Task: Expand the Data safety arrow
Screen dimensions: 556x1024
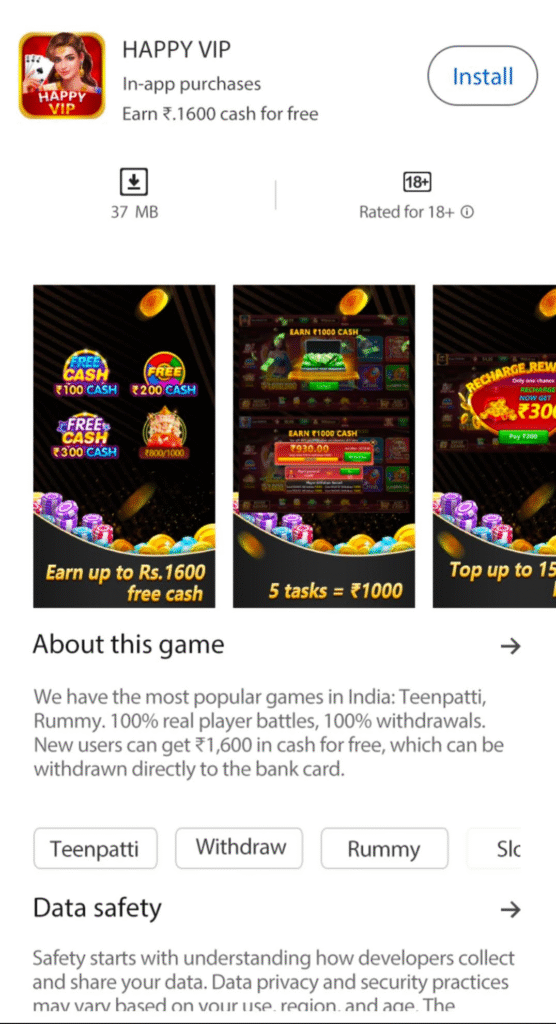Action: pos(510,909)
